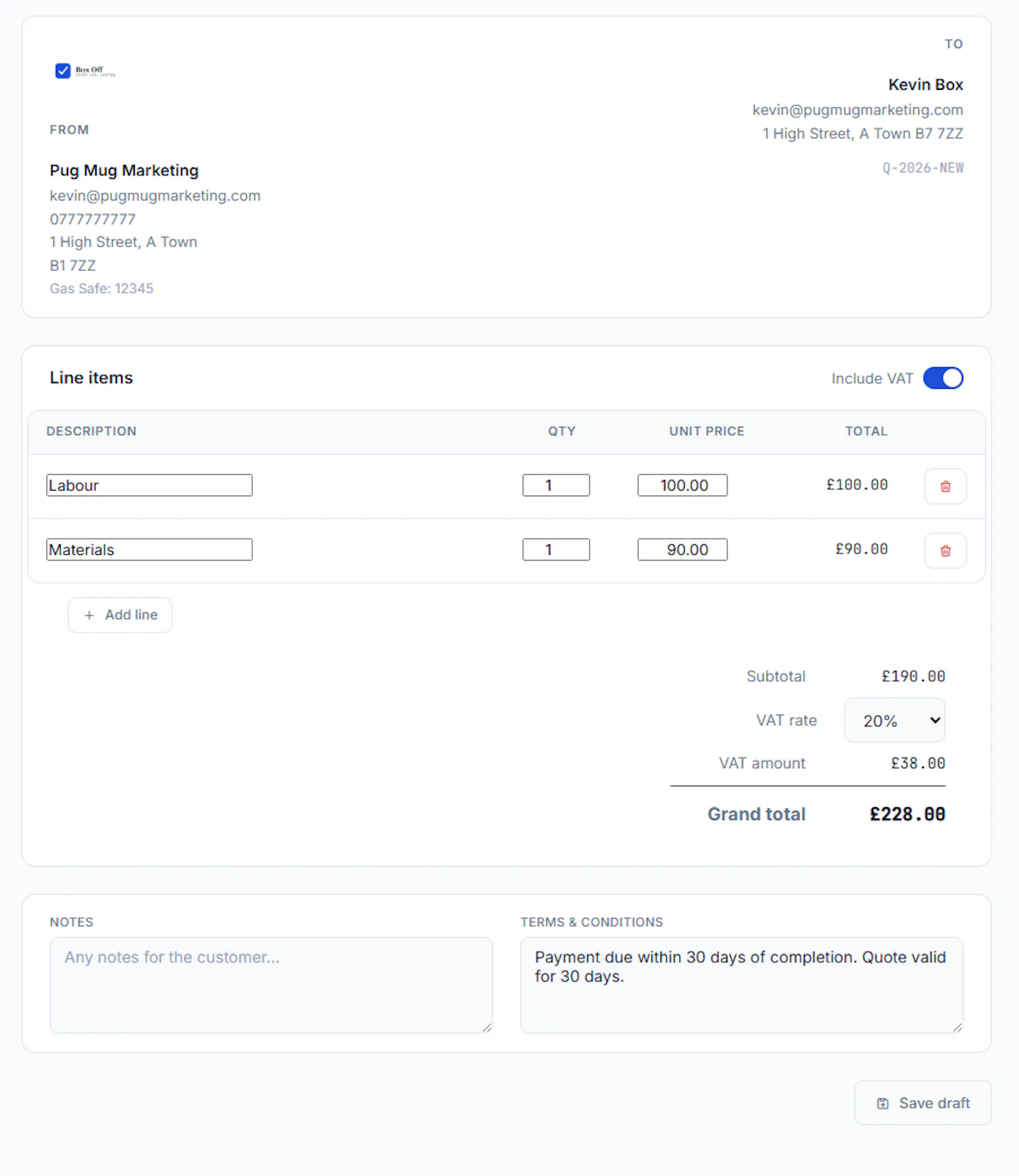Click the Add line button
This screenshot has width=1019, height=1176.
click(x=120, y=615)
